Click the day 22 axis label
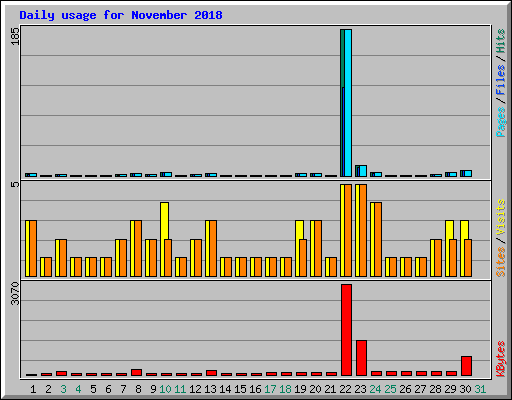Viewport: 512px width, 400px height. pos(345,389)
